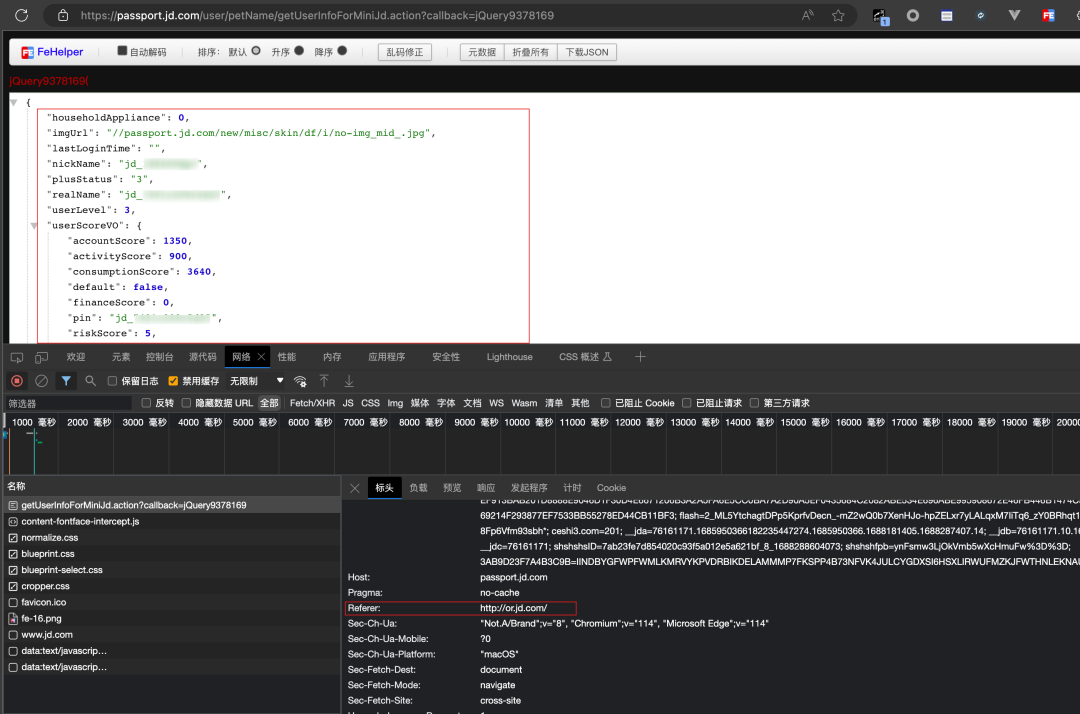This screenshot has width=1080, height=714.
Task: Close the Network tab with its X
Action: [x=261, y=357]
